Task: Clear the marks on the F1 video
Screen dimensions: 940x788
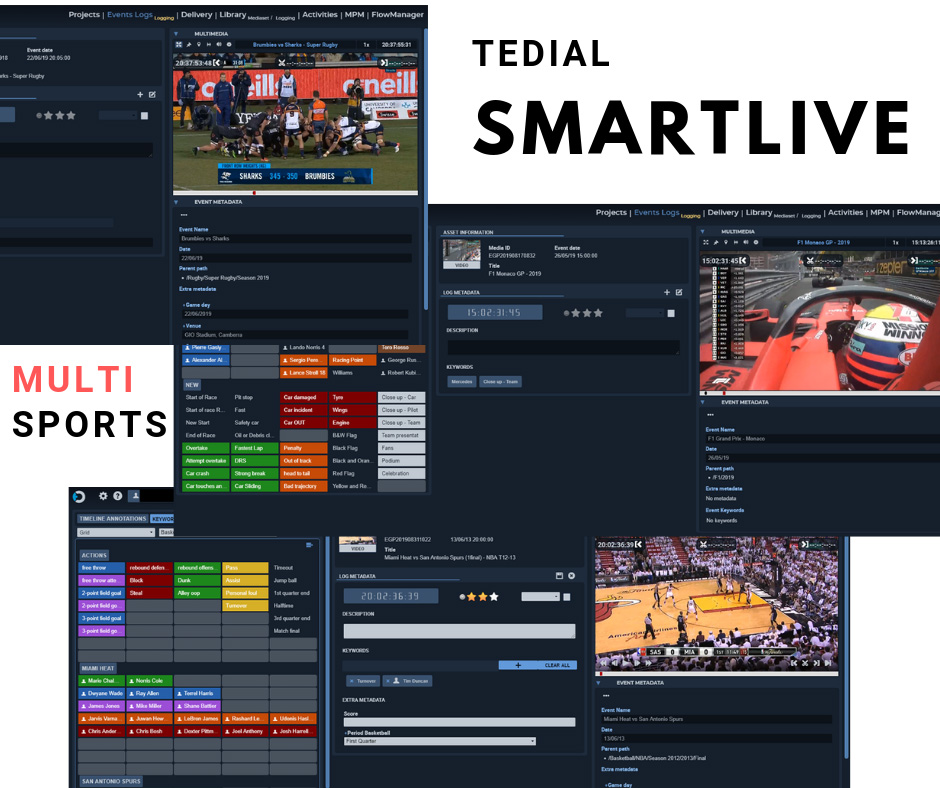Action: pos(810,260)
